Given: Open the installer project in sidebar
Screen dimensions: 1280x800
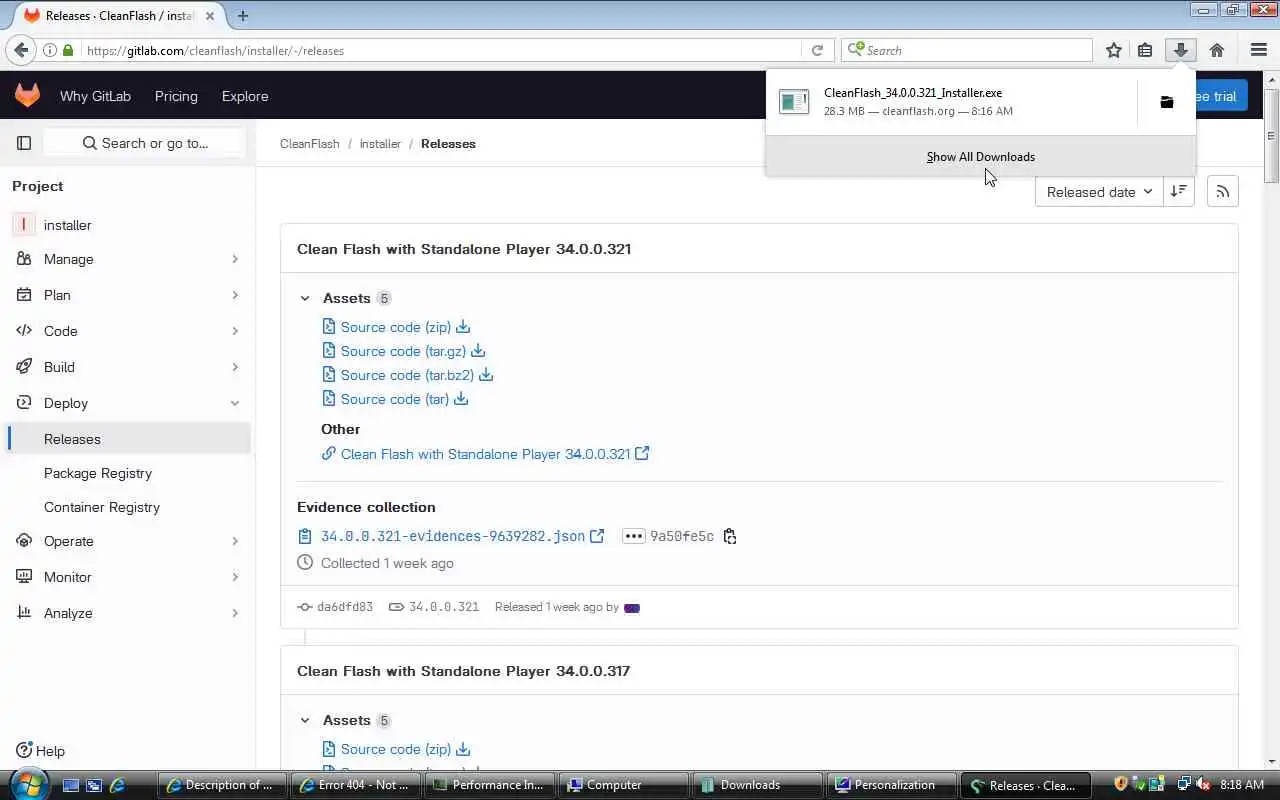Looking at the screenshot, I should point(128,225).
